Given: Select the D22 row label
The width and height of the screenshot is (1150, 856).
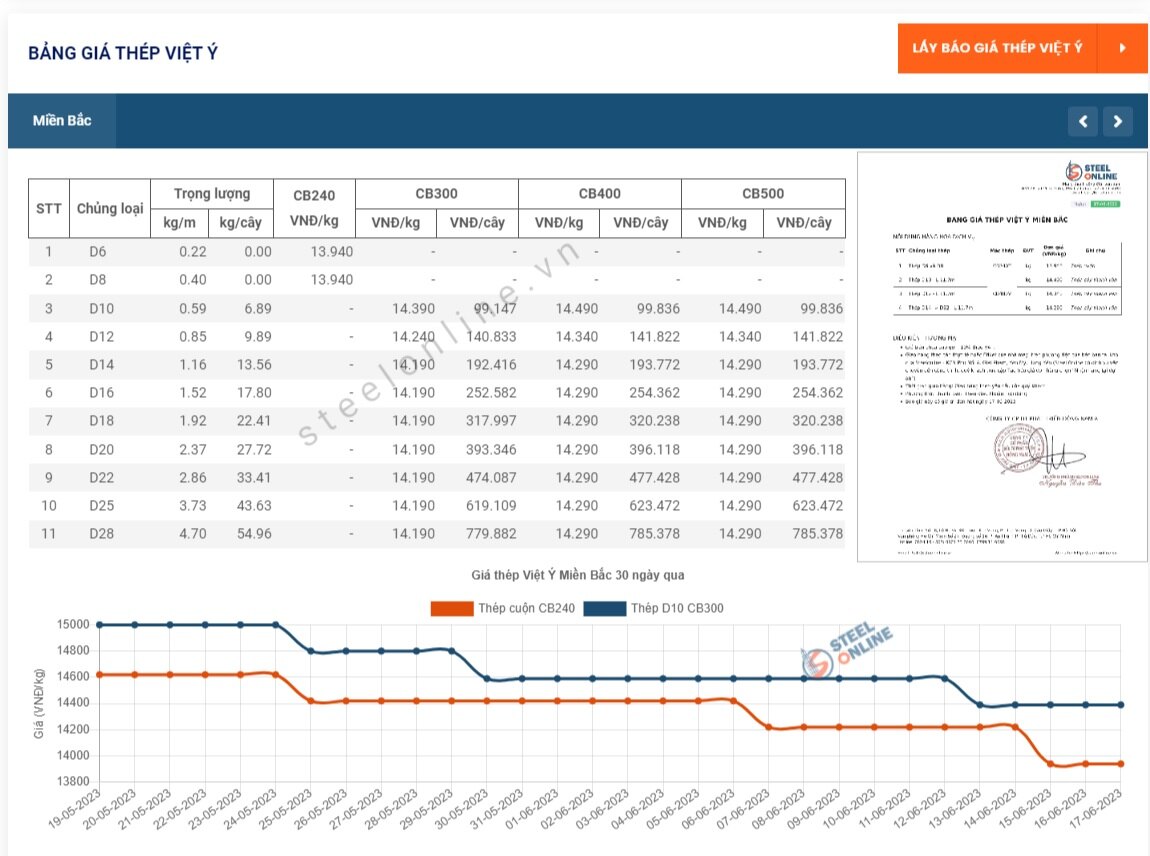Looking at the screenshot, I should click(x=101, y=478).
